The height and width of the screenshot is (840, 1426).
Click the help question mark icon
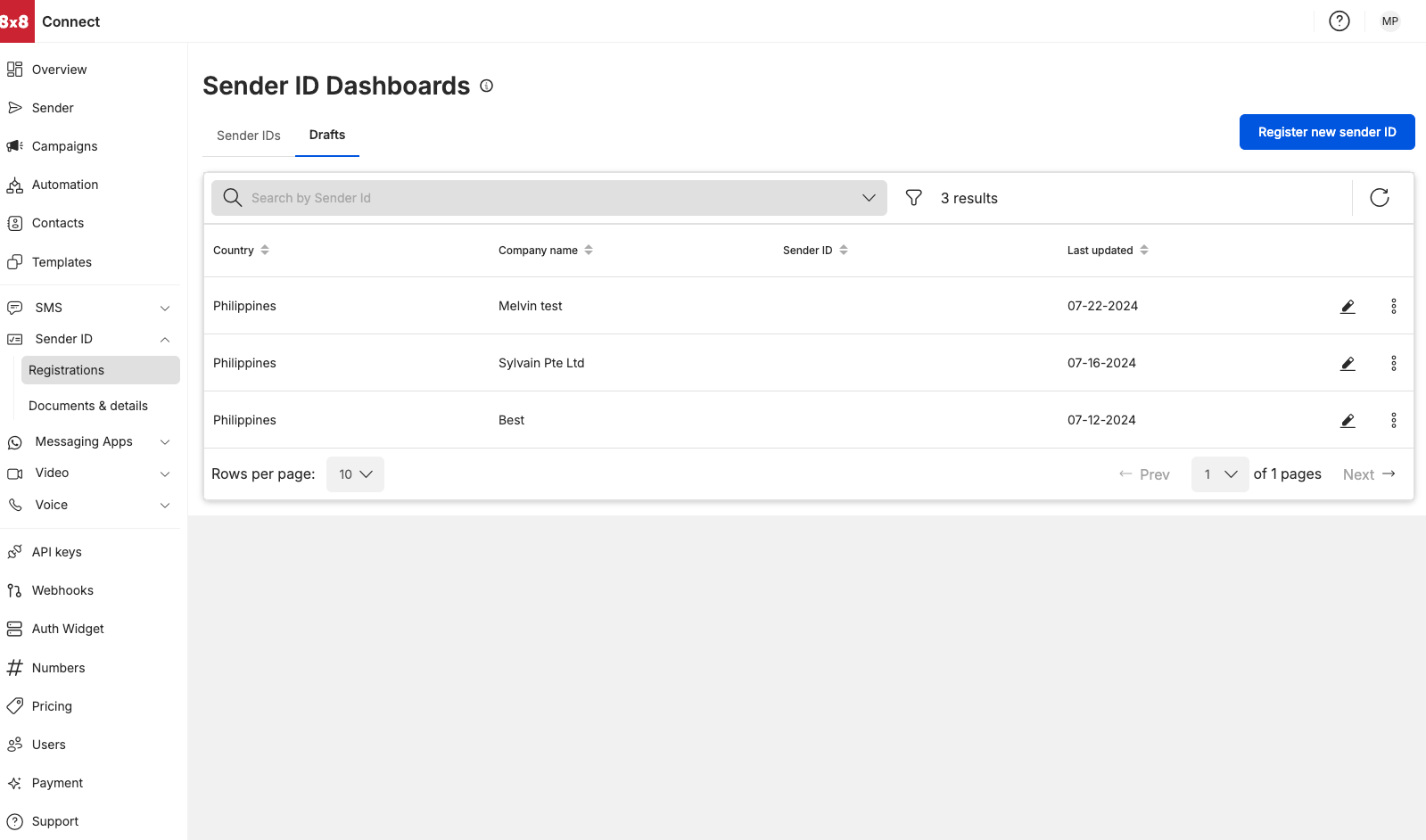click(1339, 21)
